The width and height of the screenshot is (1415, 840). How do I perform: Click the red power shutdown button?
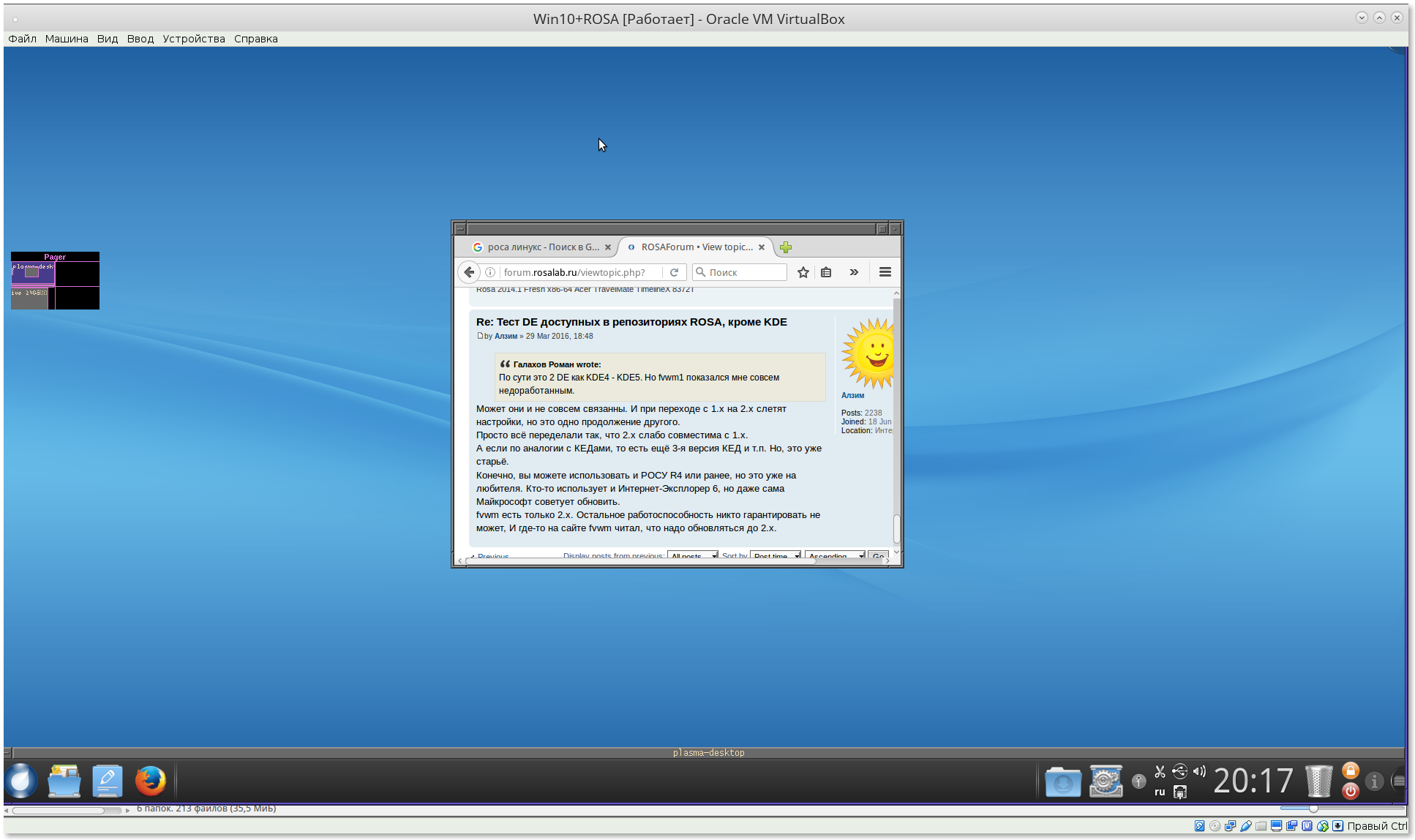[x=1351, y=791]
